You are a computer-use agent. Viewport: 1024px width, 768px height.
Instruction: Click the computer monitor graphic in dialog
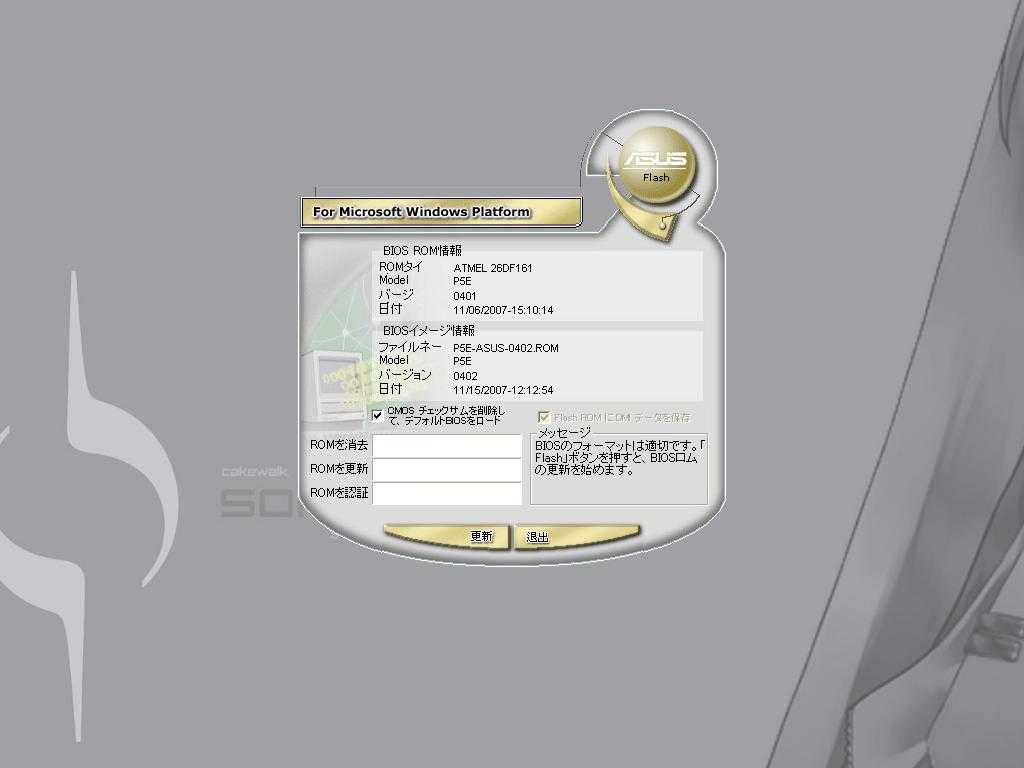tap(338, 385)
